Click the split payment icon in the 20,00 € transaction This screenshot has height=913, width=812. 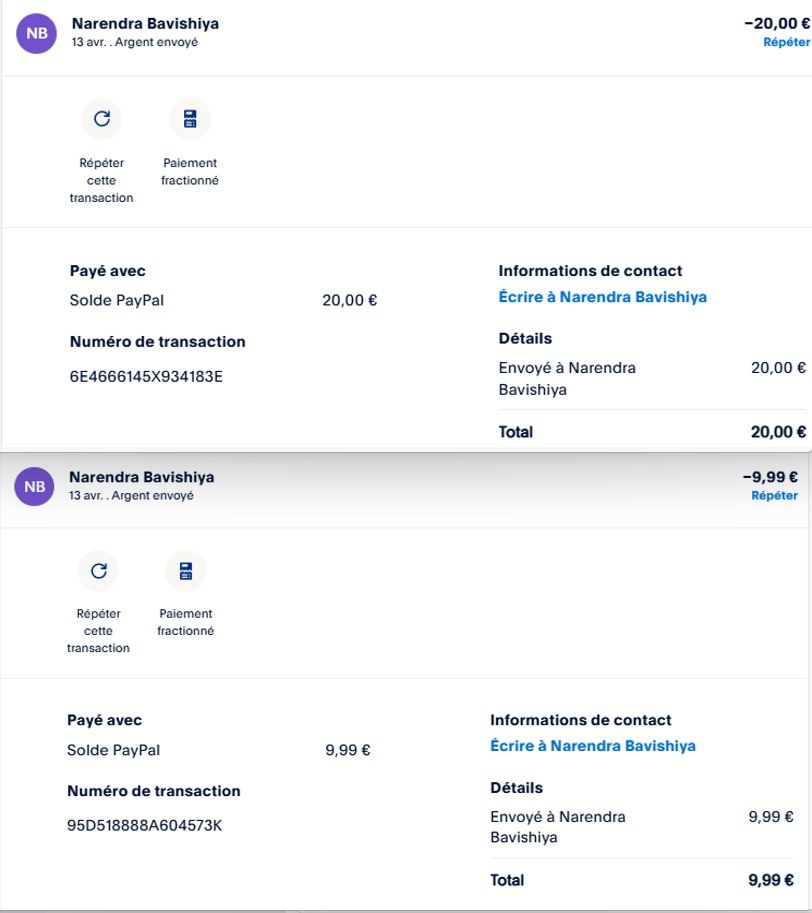190,119
